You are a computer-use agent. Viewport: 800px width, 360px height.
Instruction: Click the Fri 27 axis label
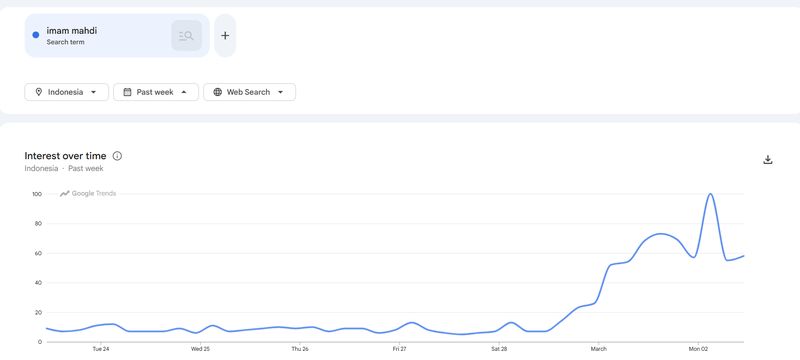(399, 349)
